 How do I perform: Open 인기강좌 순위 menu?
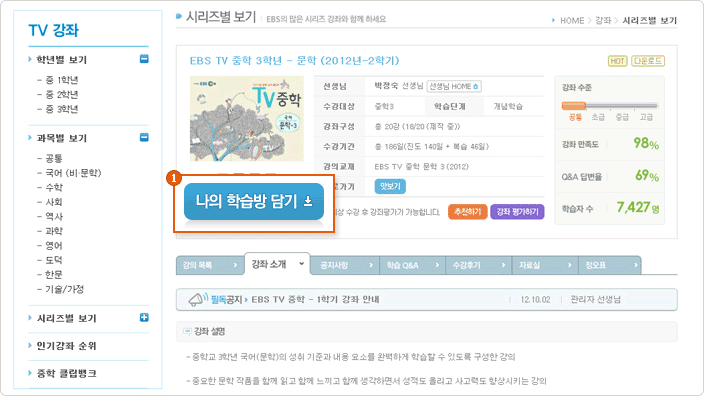coord(66,346)
